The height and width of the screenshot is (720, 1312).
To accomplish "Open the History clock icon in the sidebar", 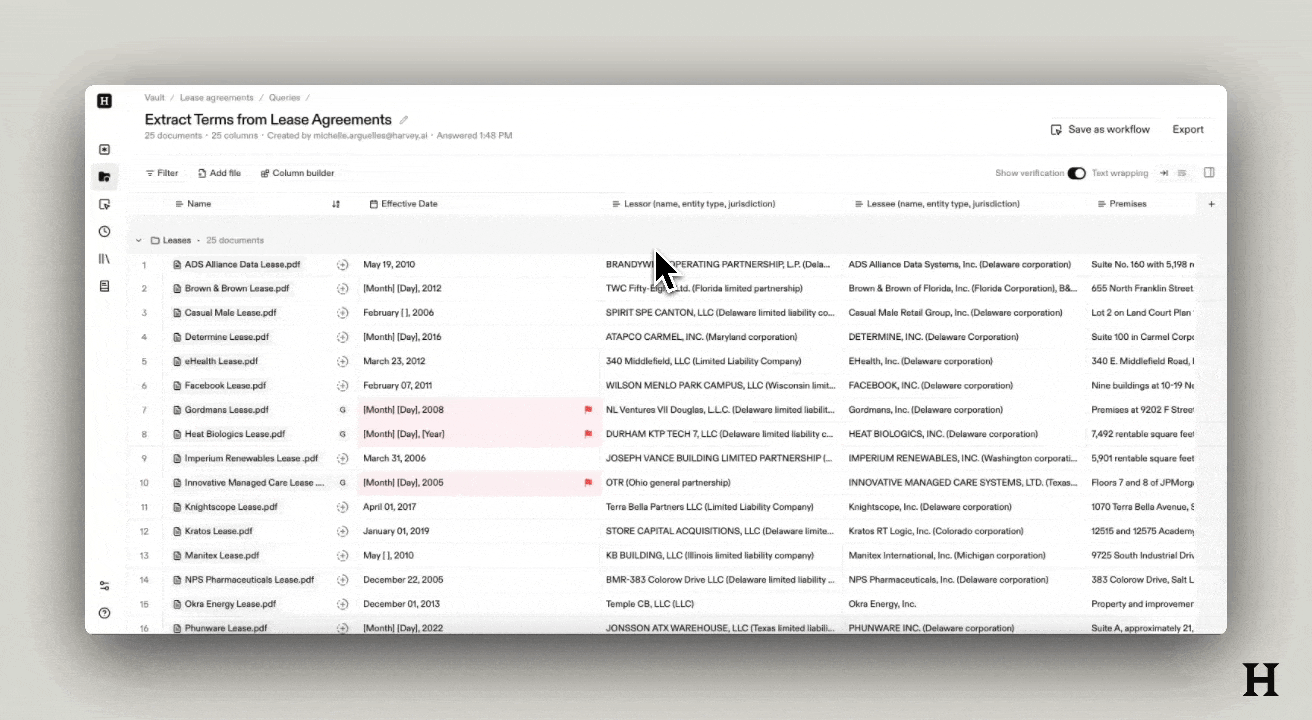I will [104, 231].
